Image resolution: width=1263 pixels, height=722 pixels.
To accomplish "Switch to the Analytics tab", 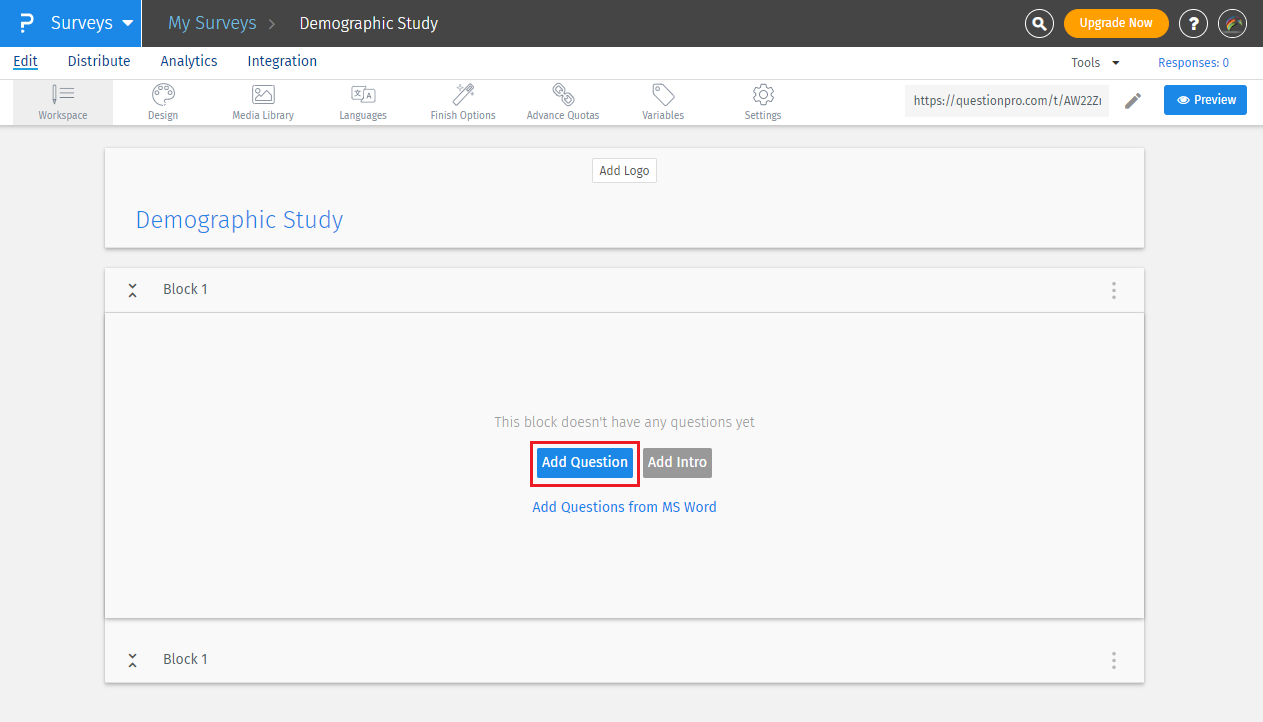I will [189, 61].
